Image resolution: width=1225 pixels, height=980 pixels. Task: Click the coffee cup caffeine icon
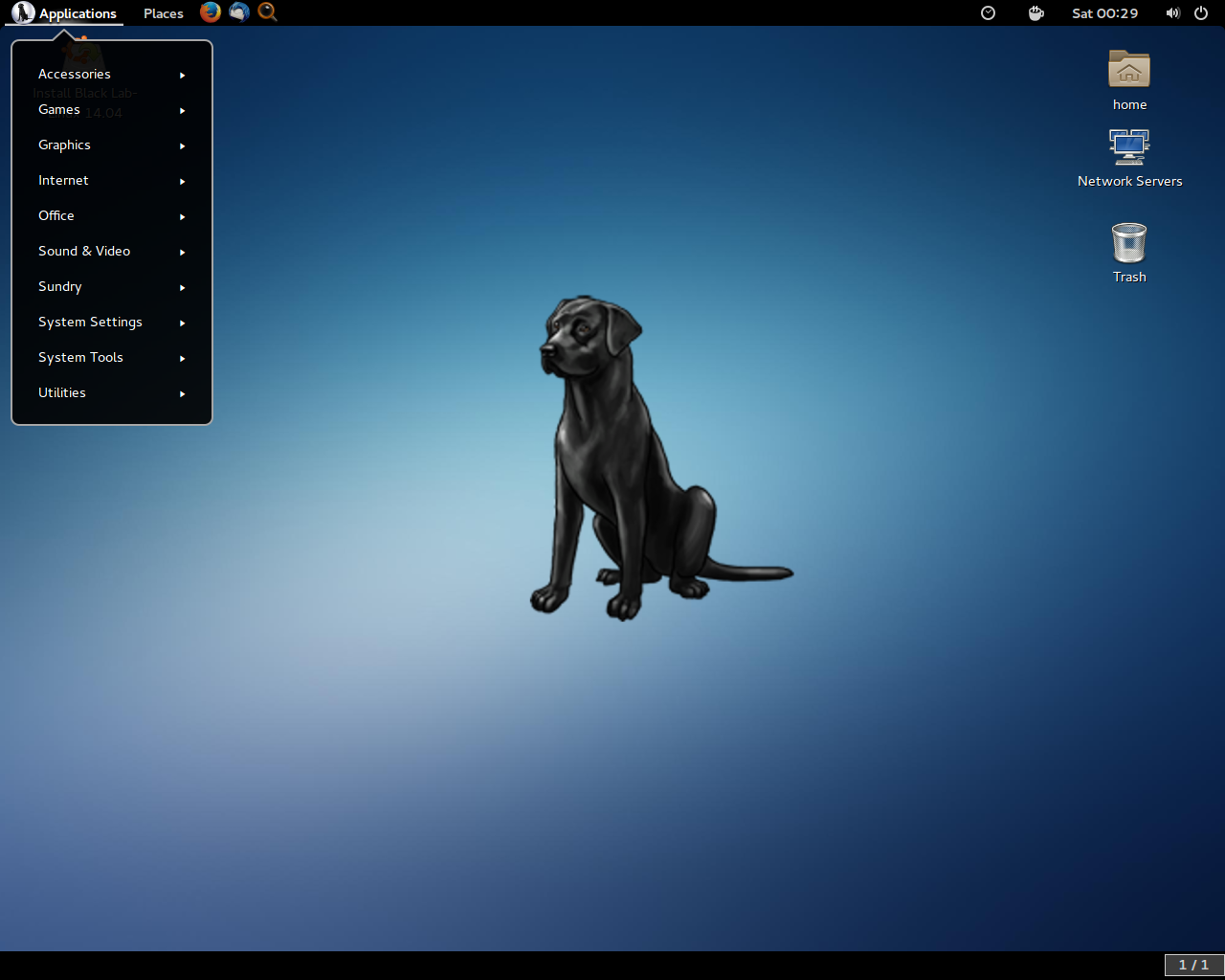click(x=1036, y=13)
